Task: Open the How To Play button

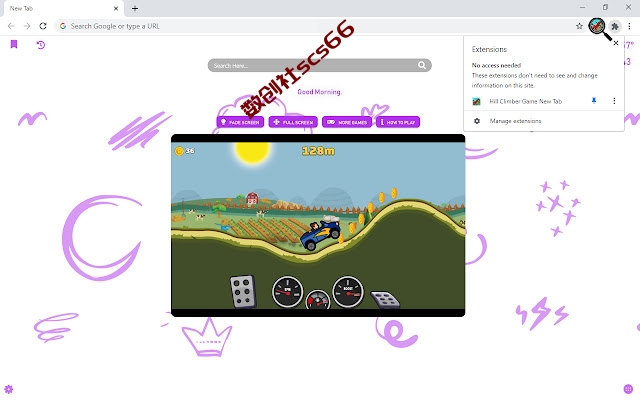Action: (398, 122)
